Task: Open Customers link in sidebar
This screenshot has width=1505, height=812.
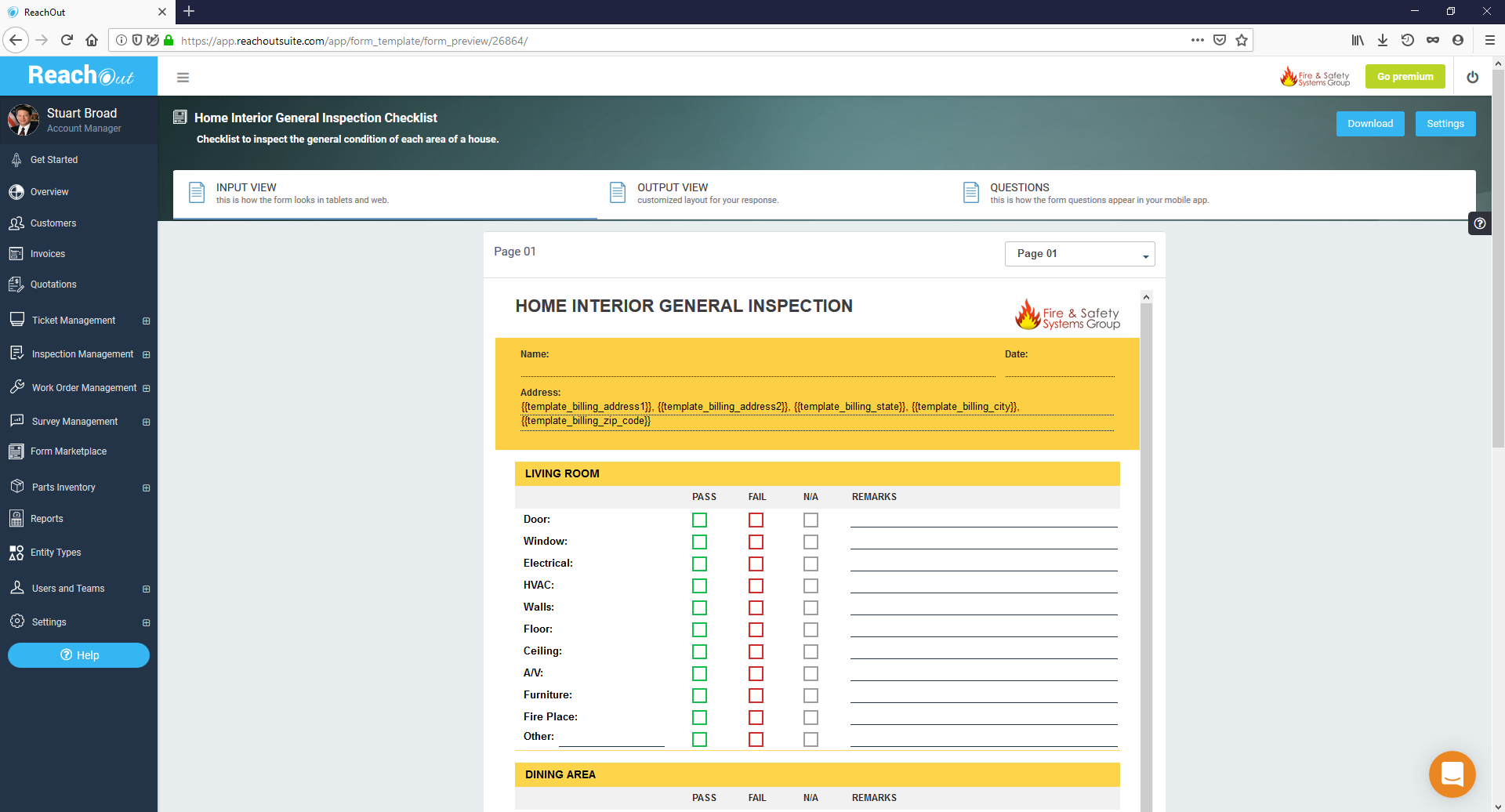Action: click(x=53, y=223)
